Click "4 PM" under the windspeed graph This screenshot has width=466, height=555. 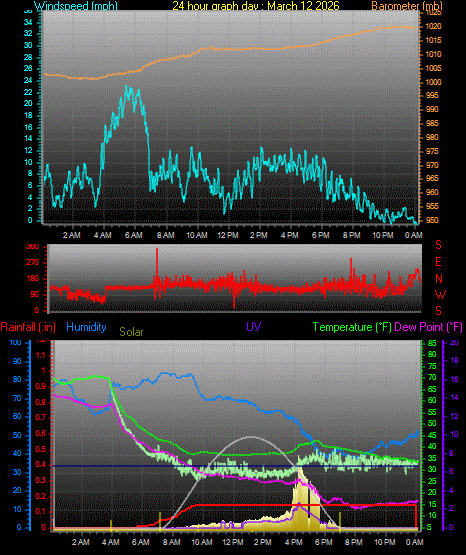(x=289, y=235)
